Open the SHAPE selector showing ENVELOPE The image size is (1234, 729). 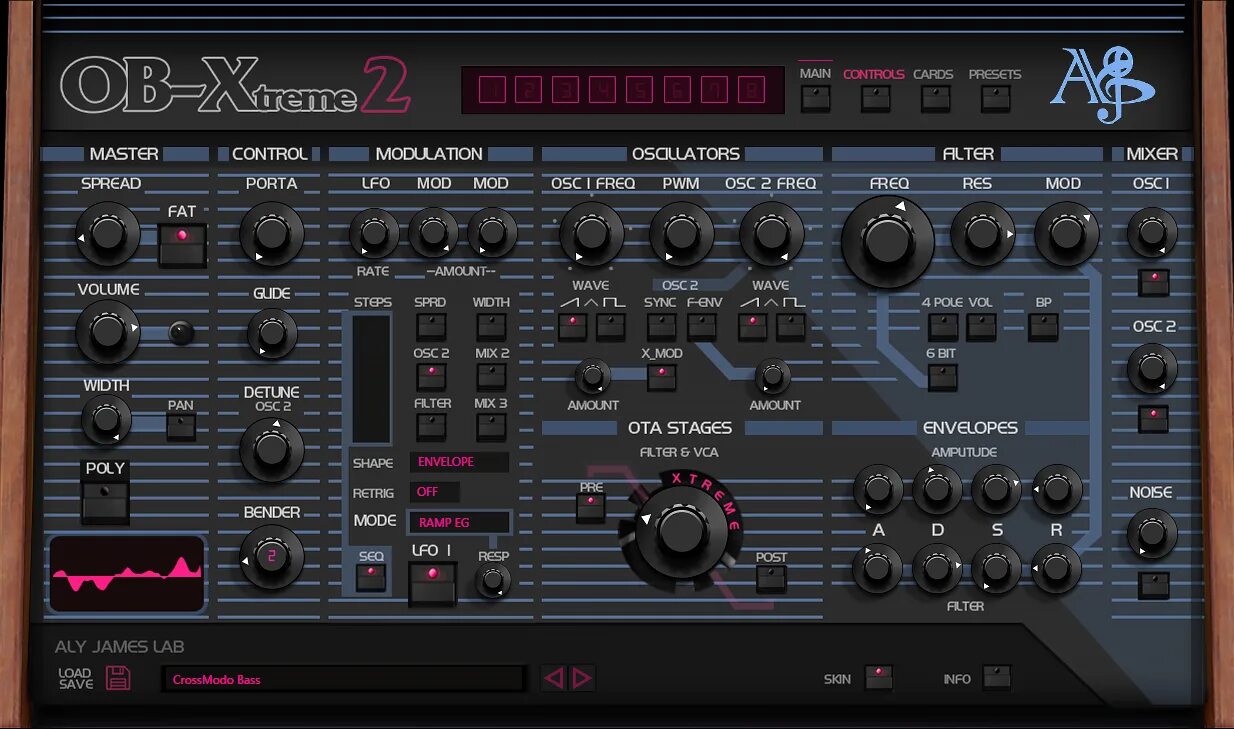459,462
